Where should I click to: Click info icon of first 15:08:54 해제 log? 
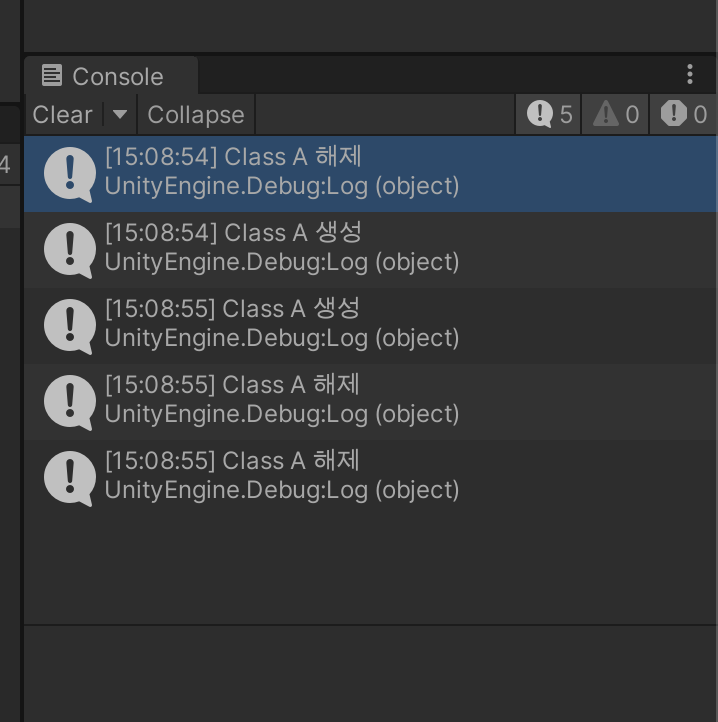click(69, 174)
